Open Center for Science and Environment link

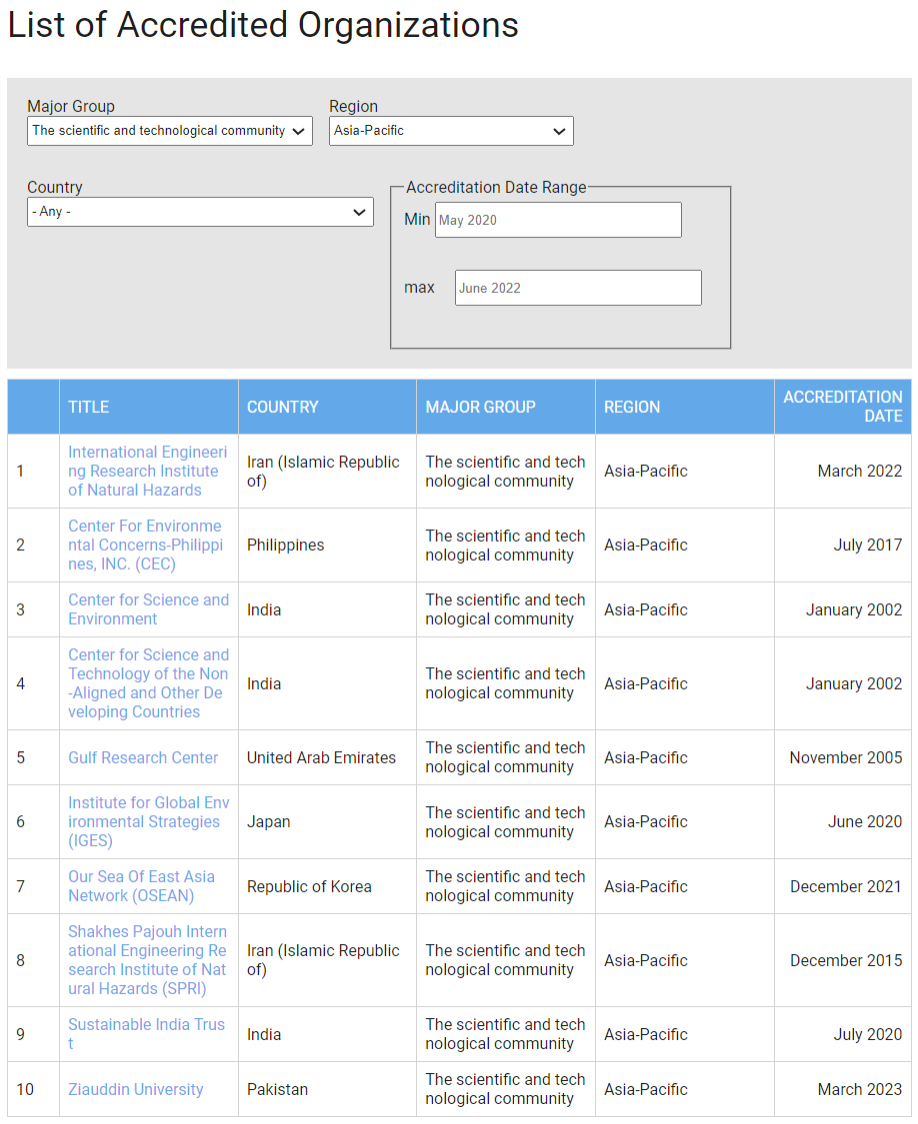[x=148, y=609]
